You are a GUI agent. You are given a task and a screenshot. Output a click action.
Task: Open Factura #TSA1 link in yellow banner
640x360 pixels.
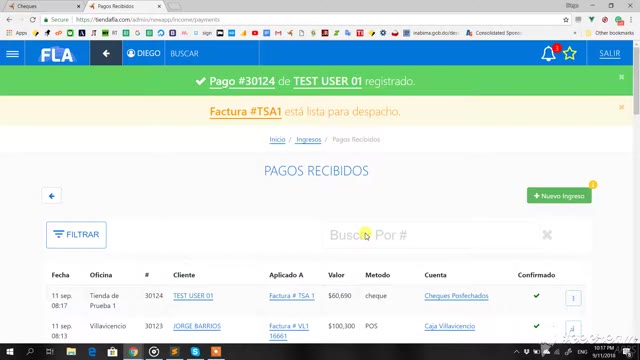point(245,111)
